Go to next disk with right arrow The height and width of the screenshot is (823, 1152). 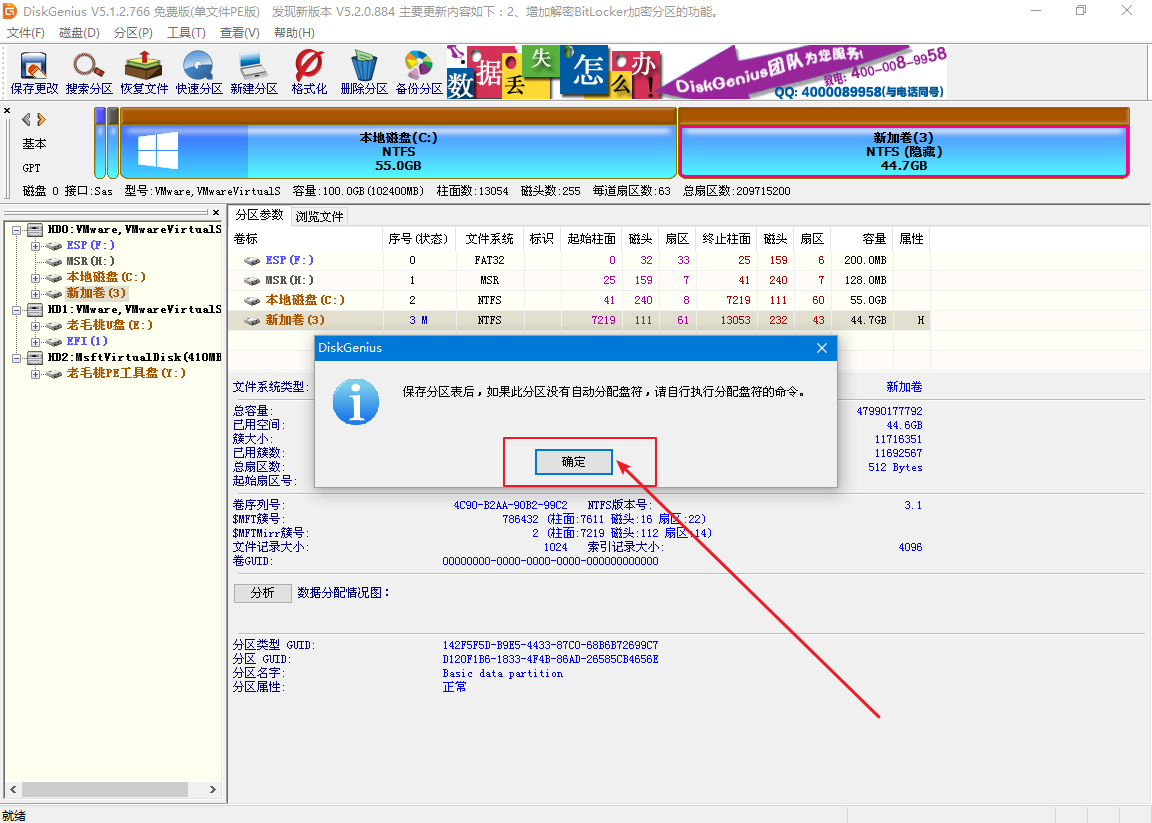pyautogui.click(x=41, y=119)
